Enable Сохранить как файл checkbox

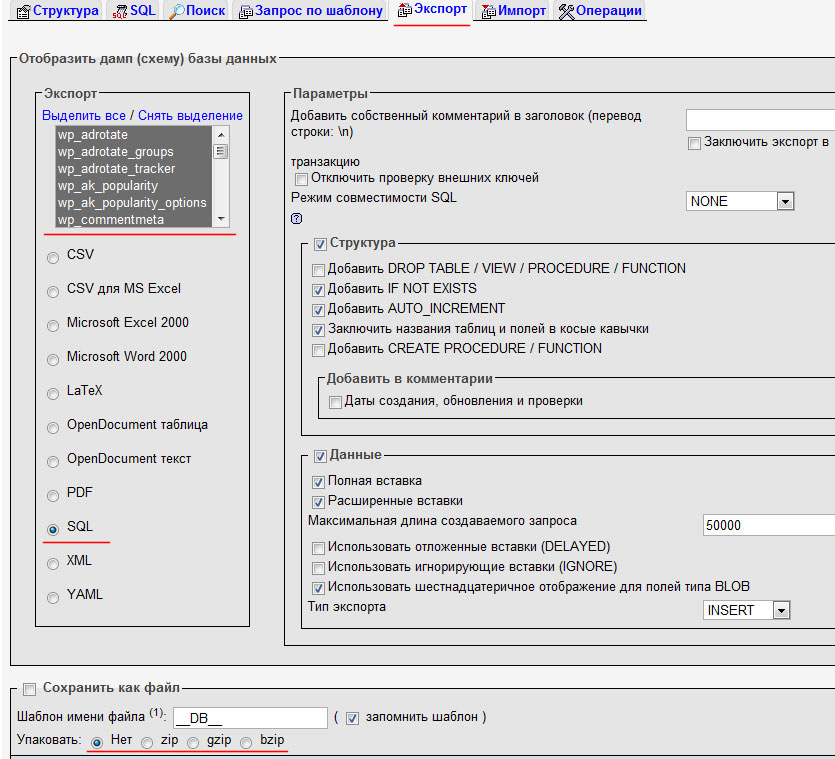pyautogui.click(x=30, y=690)
